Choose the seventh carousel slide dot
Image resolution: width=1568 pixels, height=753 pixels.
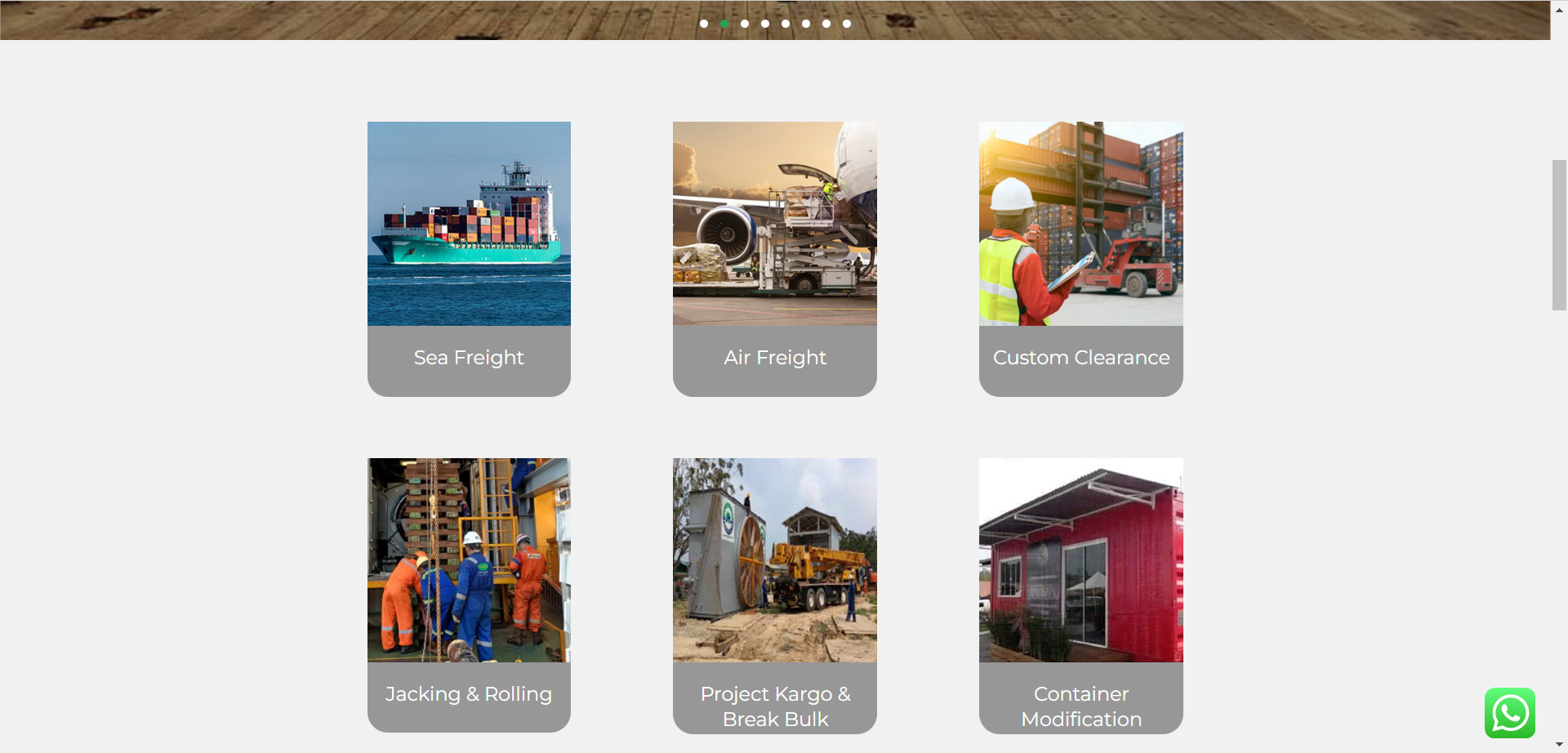tap(826, 24)
